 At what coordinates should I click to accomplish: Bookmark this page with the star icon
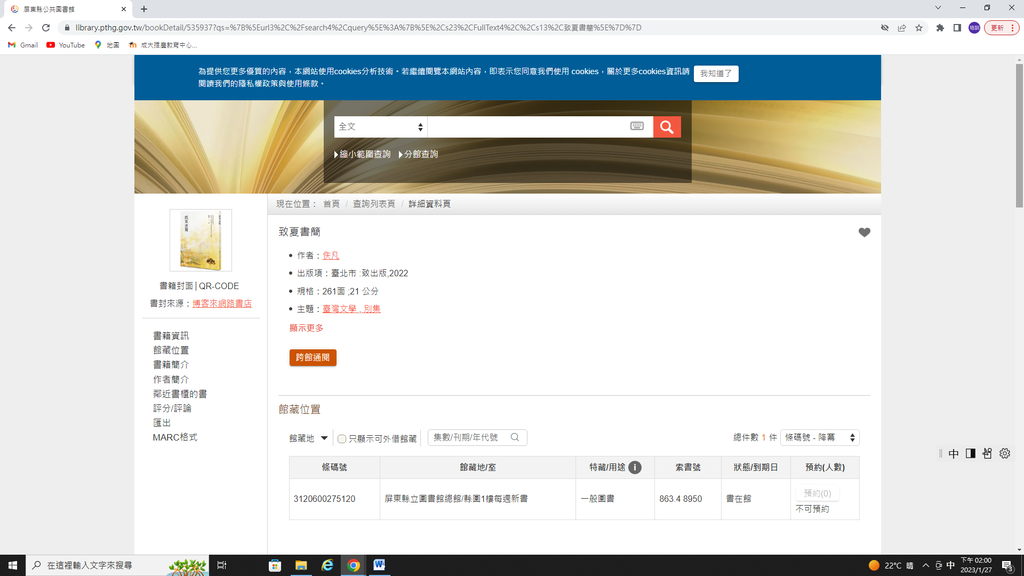(919, 28)
